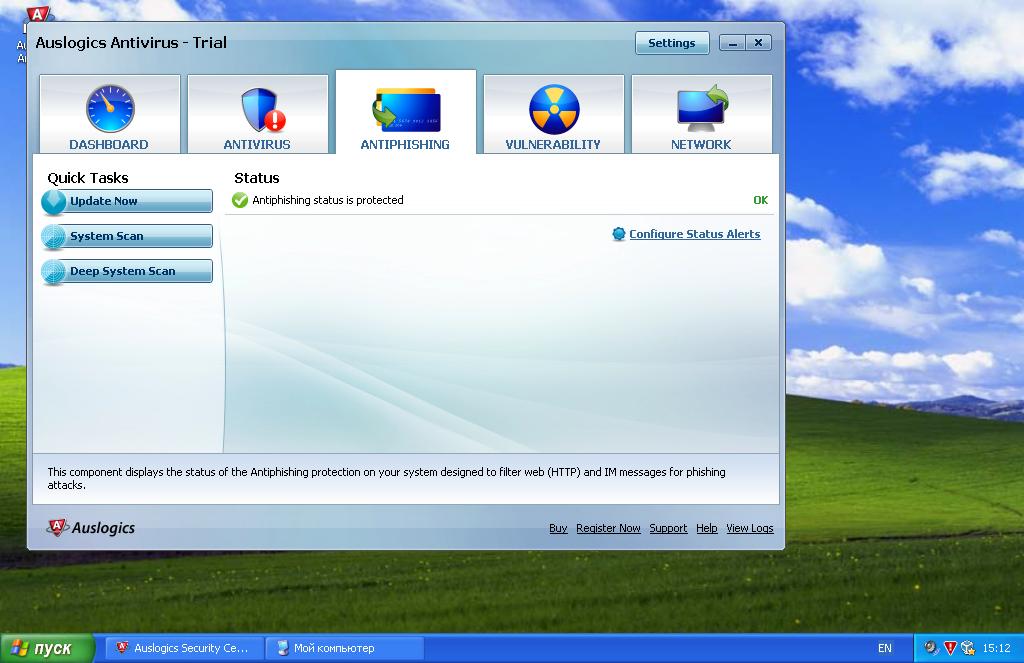Open the Register Now link
This screenshot has height=663, width=1024.
[608, 528]
